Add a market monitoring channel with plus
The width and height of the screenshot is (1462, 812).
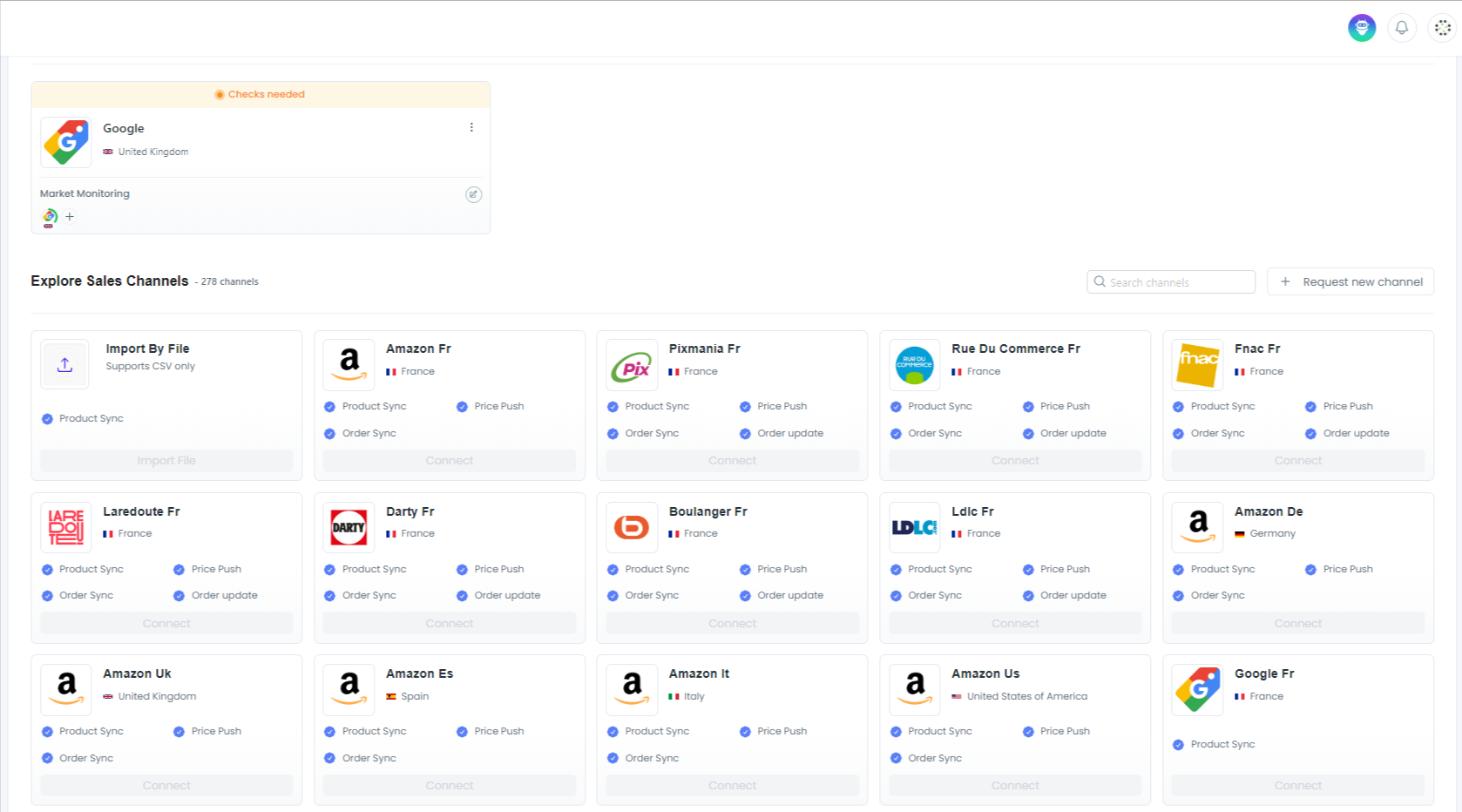pos(70,216)
